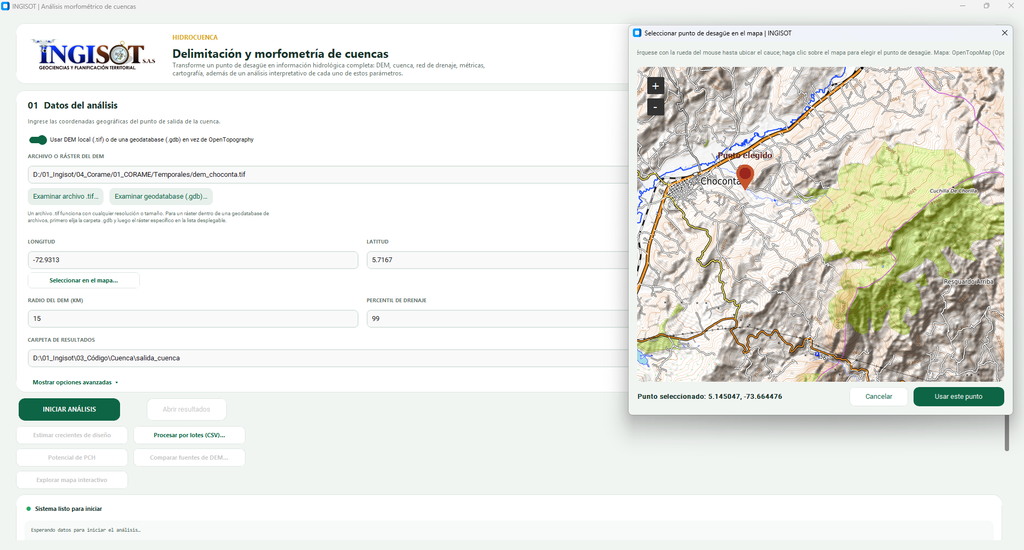1024x550 pixels.
Task: Click the red location pin marker on map
Action: point(744,176)
